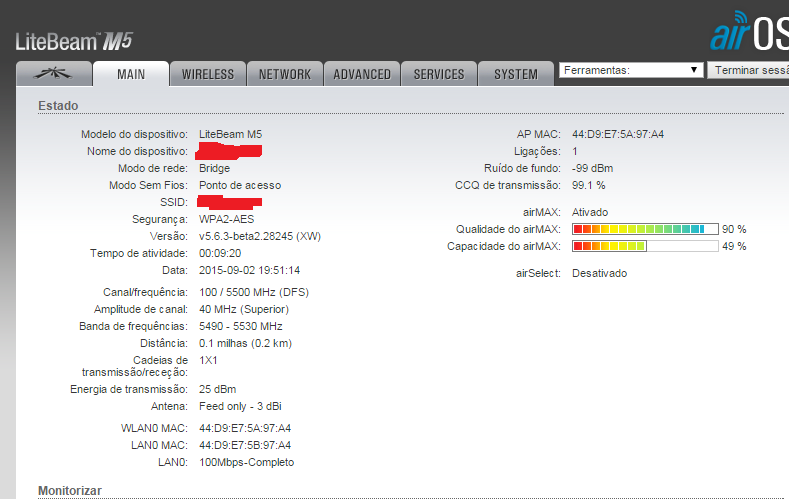Select the date value 2015-09-02 19:51:14
789x499 pixels.
[x=250, y=270]
